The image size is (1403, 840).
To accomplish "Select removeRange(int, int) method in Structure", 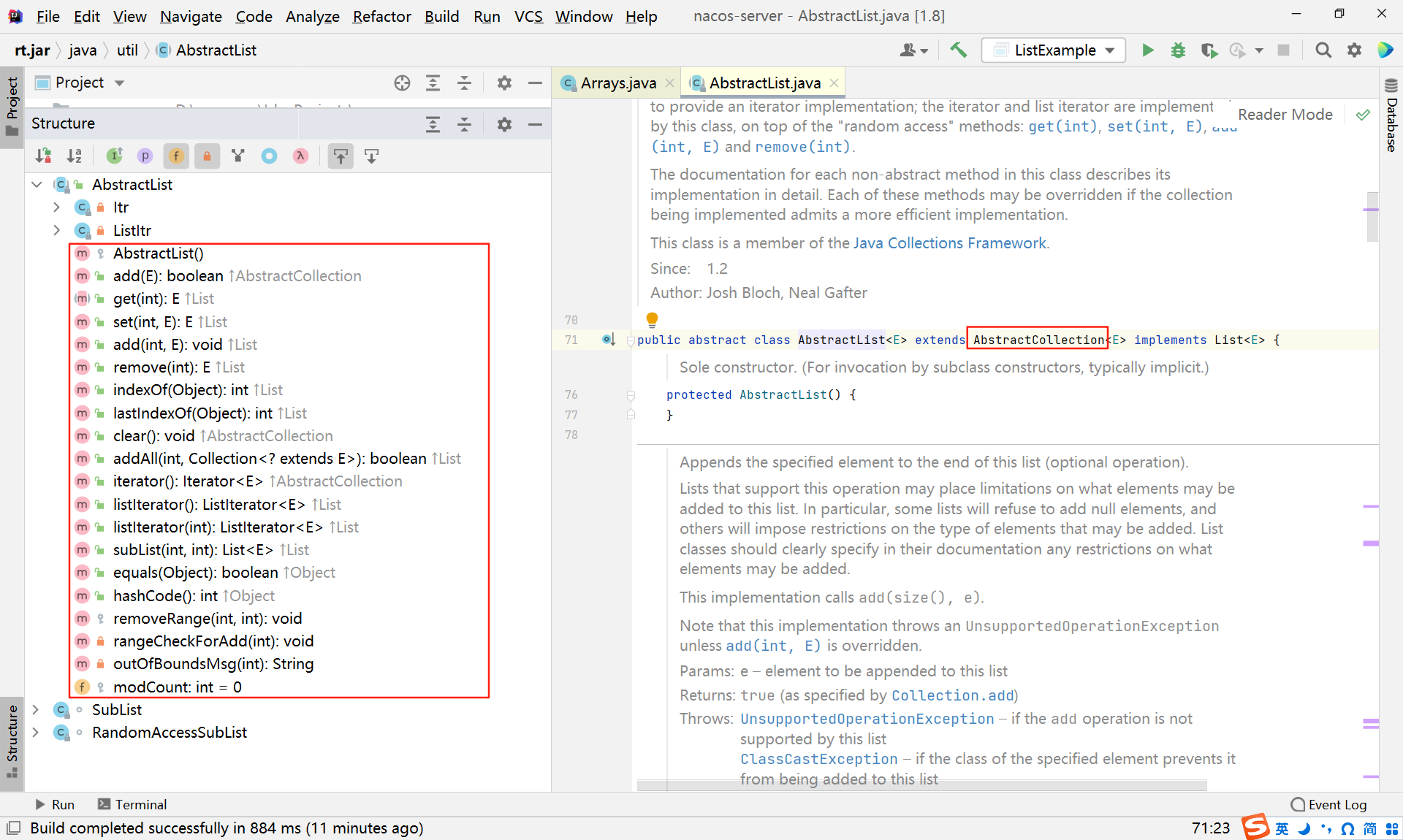I will 207,619.
